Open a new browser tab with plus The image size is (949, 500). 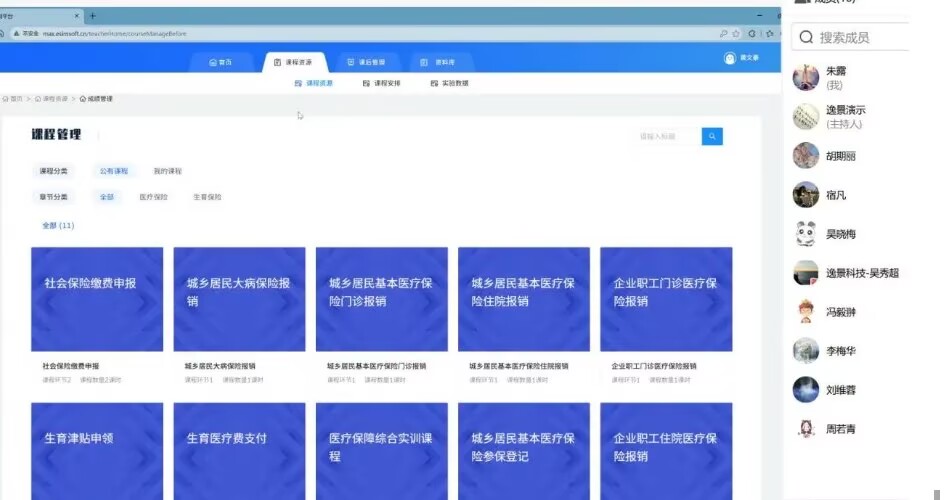[x=93, y=16]
